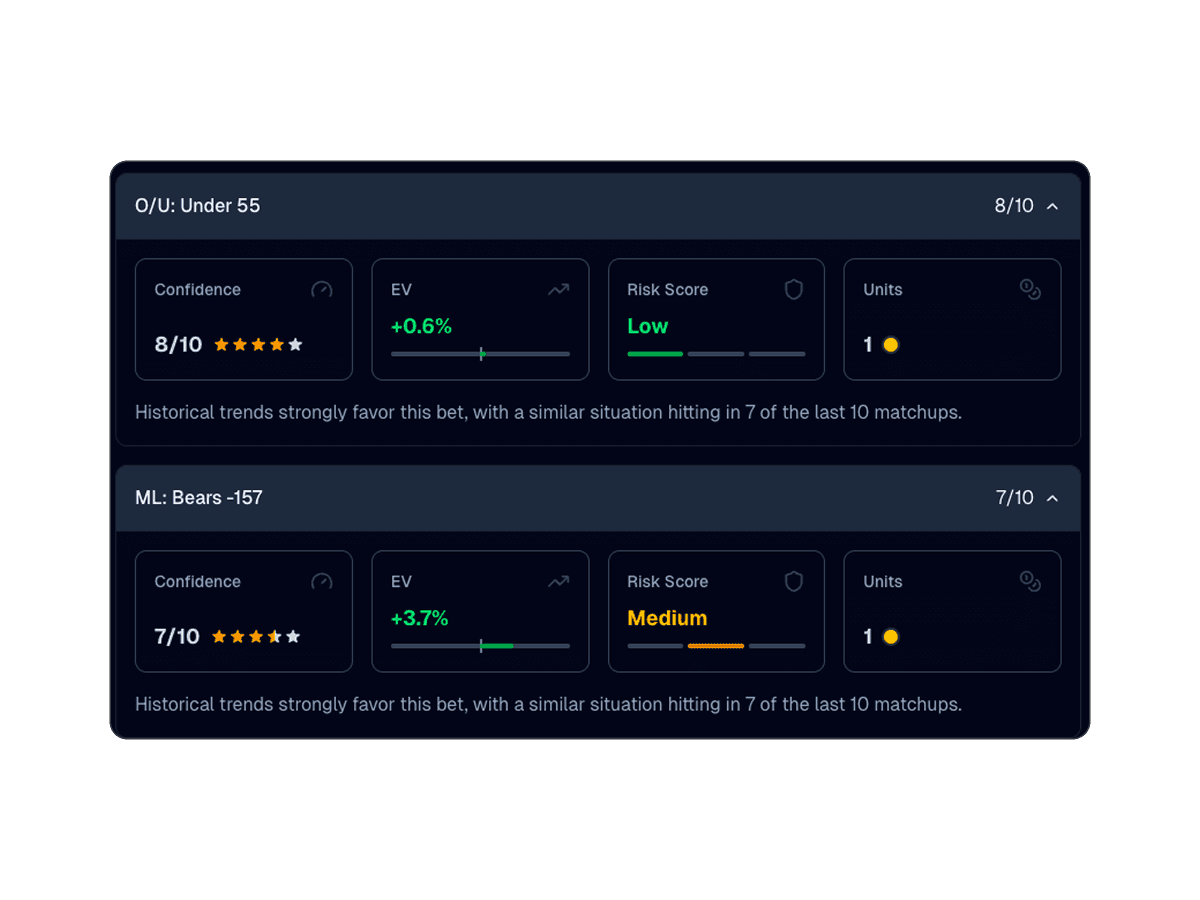Collapse the ML: Bears -157 section chevron
The image size is (1200, 900).
click(x=1052, y=498)
